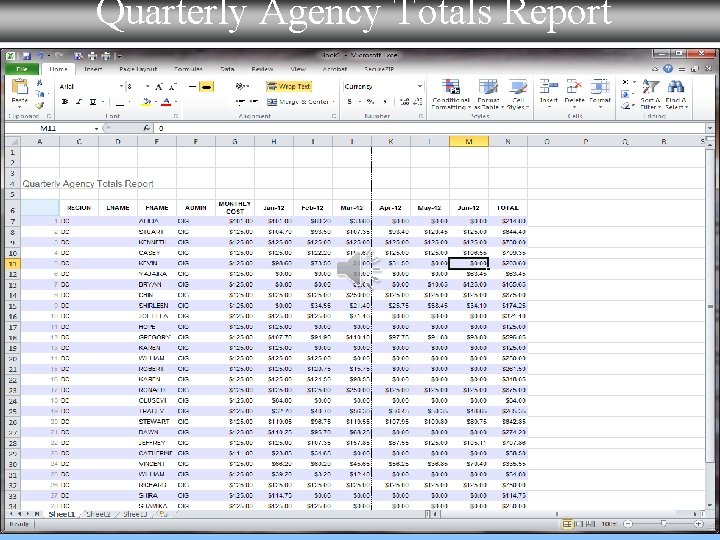Click Increase Decimal icon

coord(405,101)
